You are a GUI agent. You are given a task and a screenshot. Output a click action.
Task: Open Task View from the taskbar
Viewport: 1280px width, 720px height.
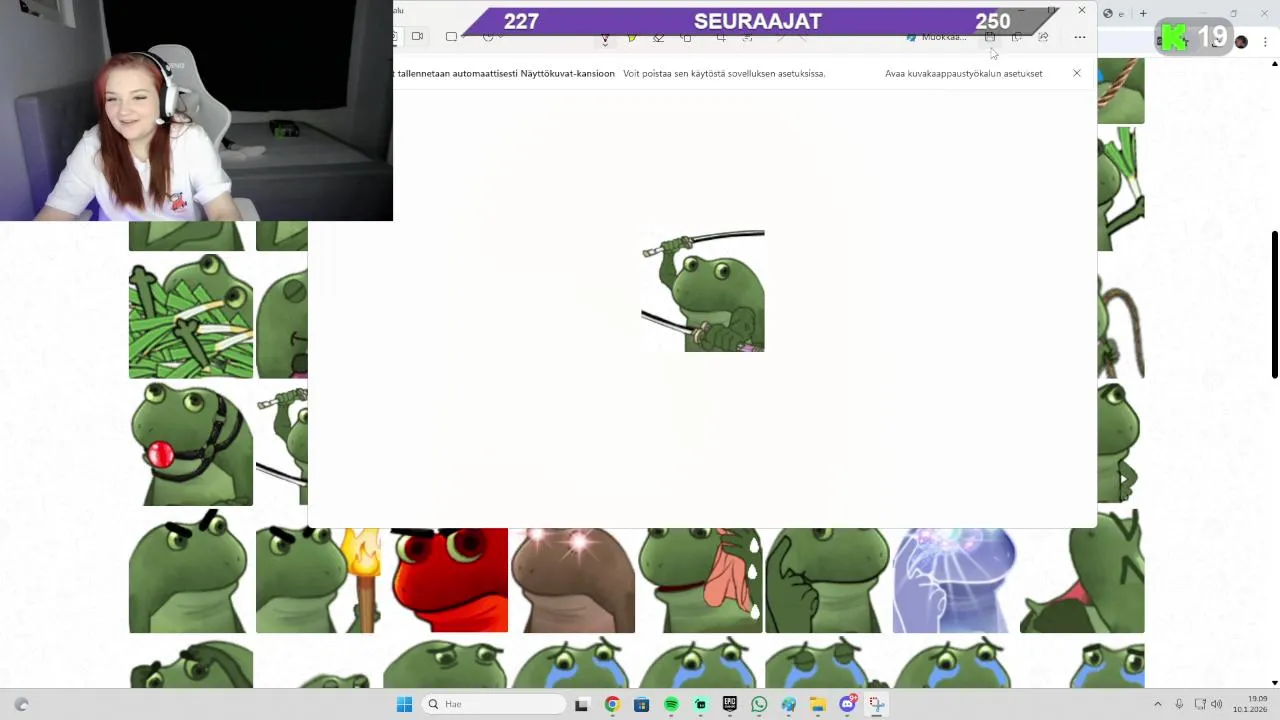coord(581,704)
